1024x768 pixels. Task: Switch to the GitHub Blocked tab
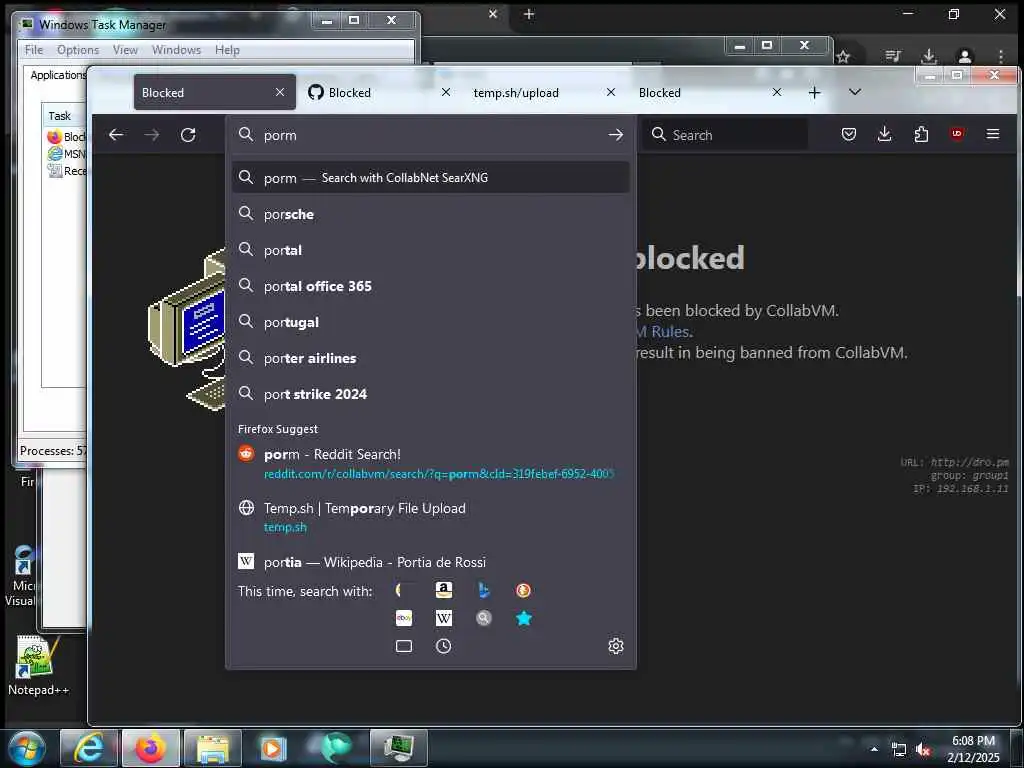pyautogui.click(x=380, y=92)
